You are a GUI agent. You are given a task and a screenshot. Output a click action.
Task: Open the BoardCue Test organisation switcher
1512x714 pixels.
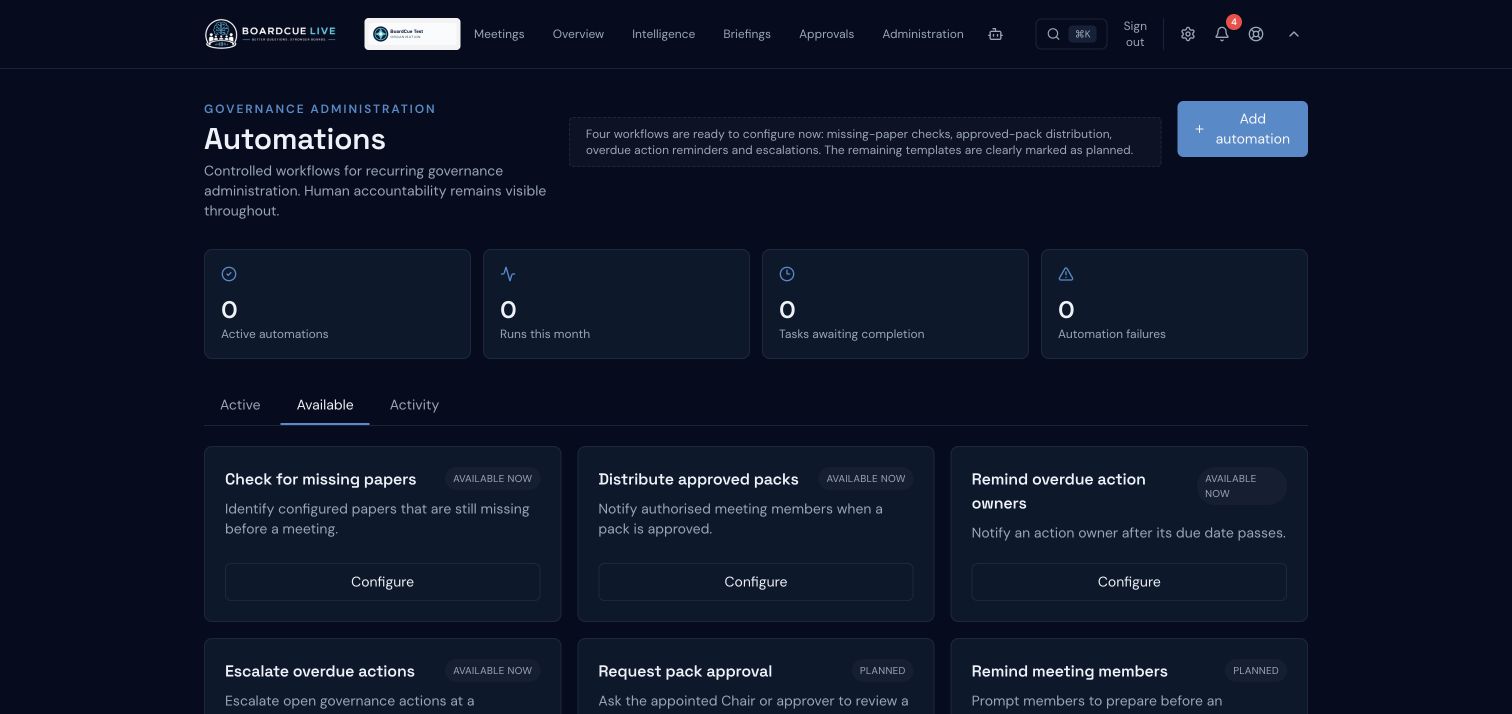(x=412, y=34)
